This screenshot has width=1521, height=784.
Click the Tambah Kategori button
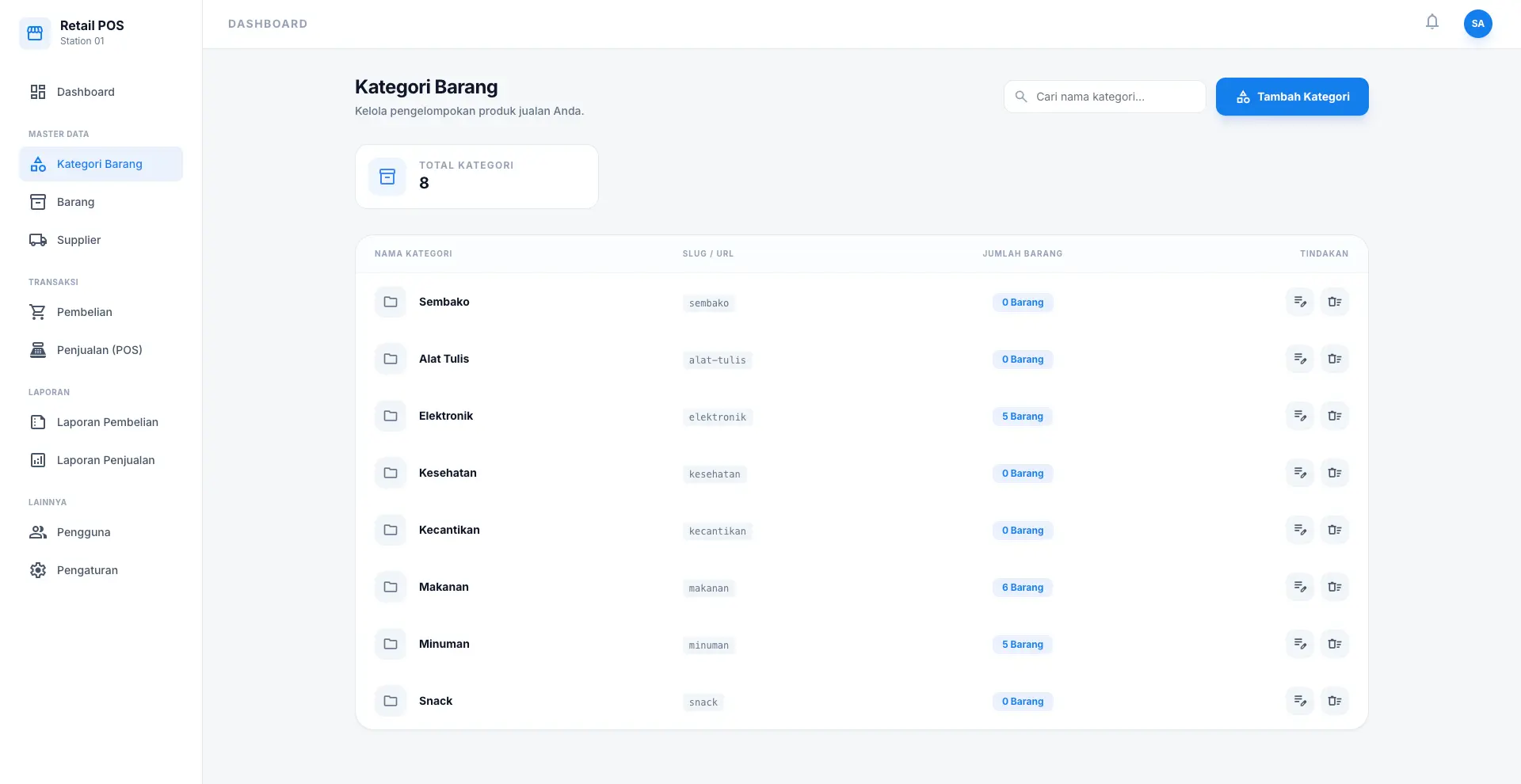pyautogui.click(x=1292, y=97)
